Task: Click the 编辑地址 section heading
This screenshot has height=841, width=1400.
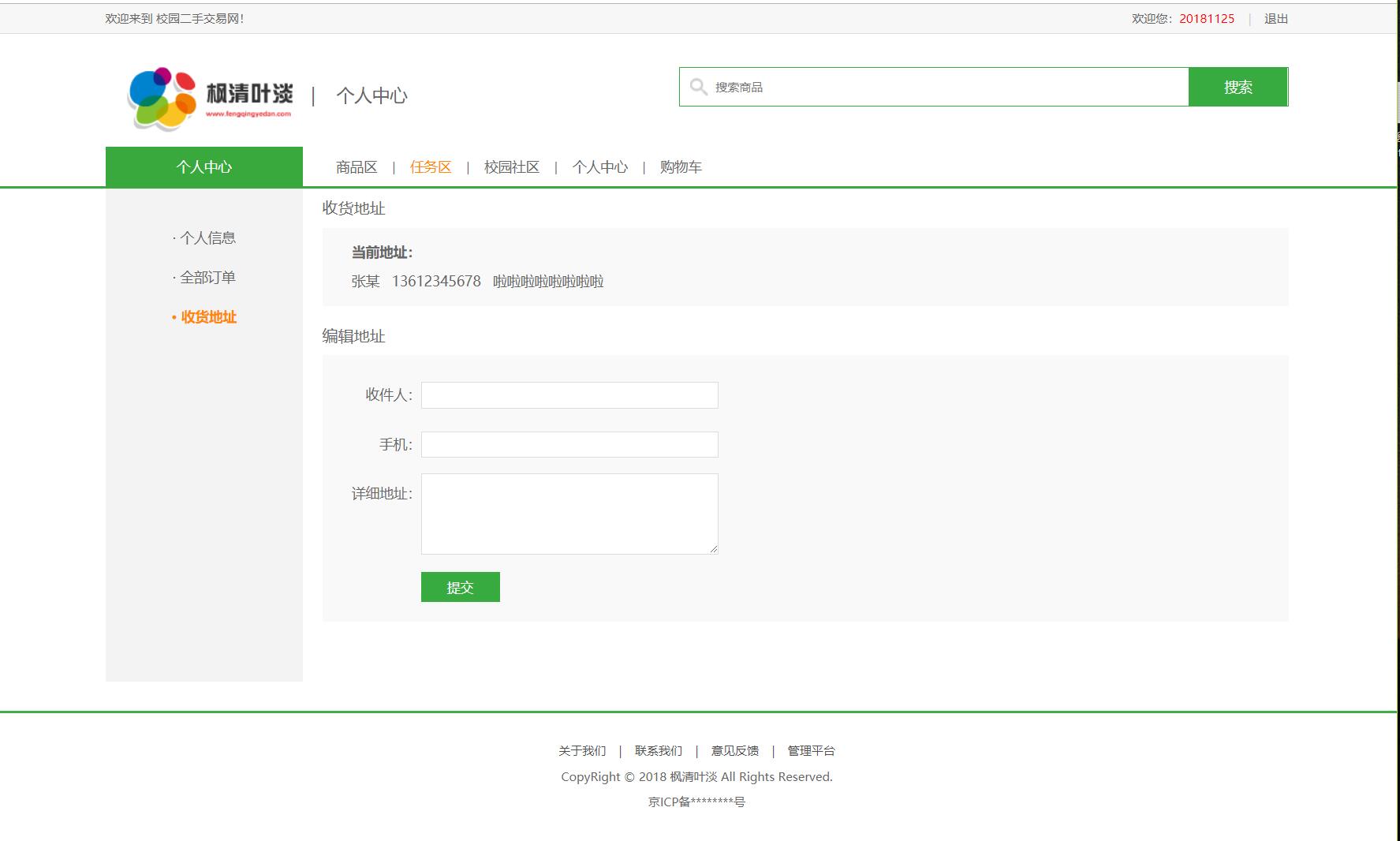Action: coord(353,336)
